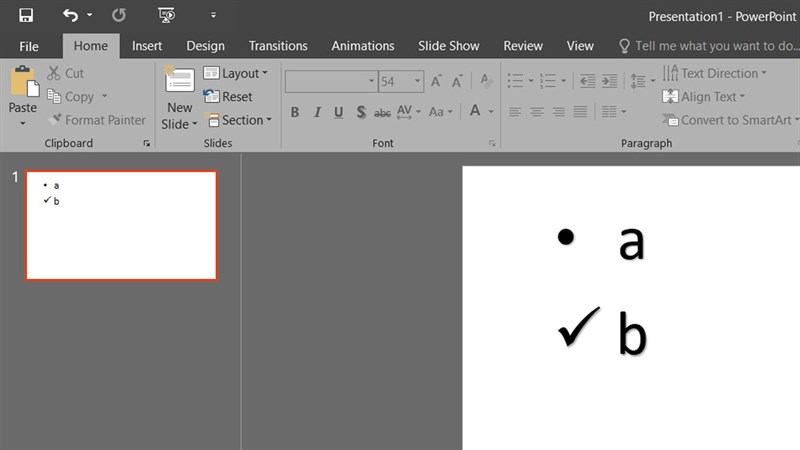Select slide 1 thumbnail

point(121,226)
